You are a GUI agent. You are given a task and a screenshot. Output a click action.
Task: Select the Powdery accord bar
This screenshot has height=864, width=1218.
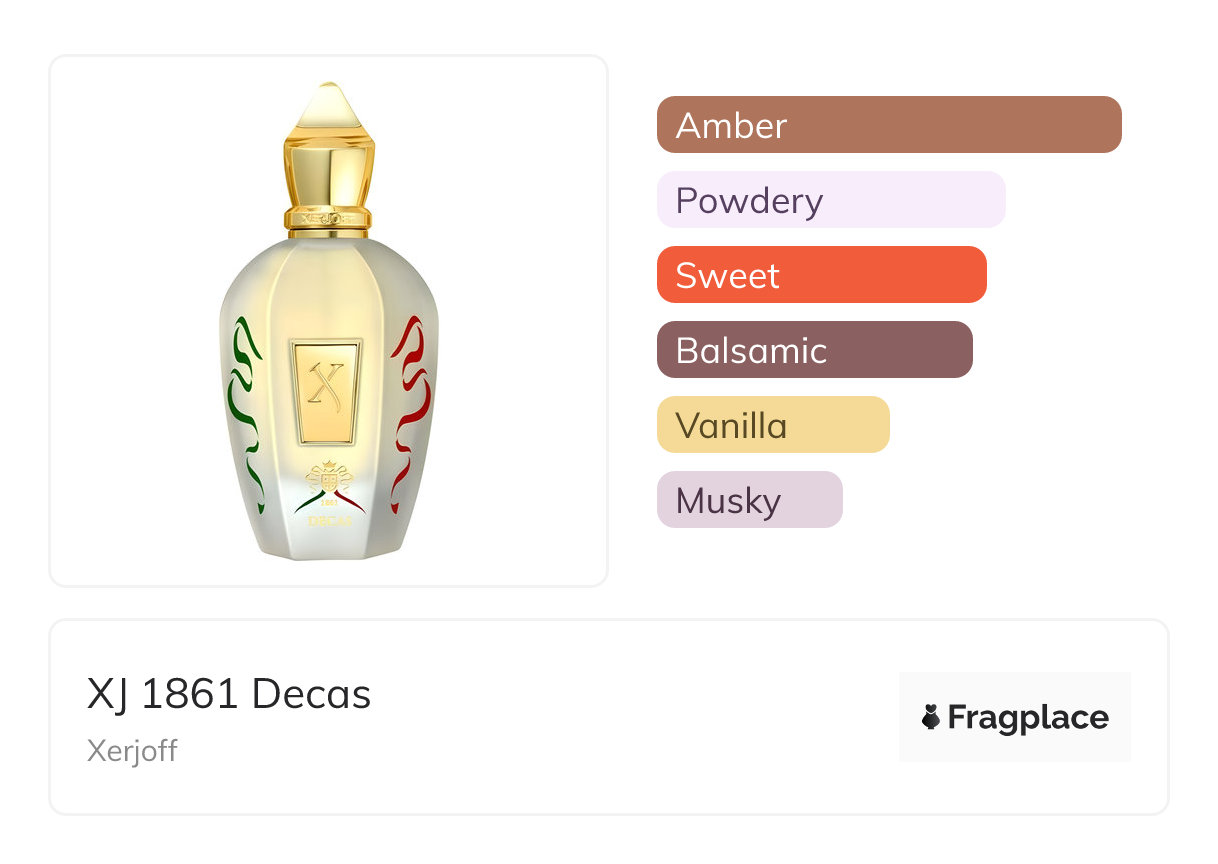830,200
